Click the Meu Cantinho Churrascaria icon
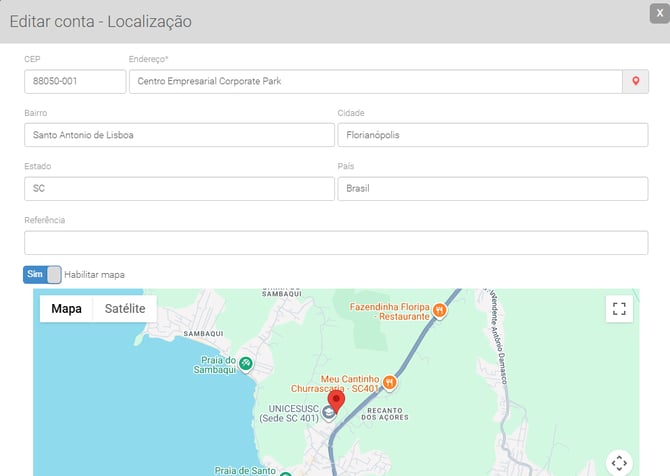 (390, 382)
